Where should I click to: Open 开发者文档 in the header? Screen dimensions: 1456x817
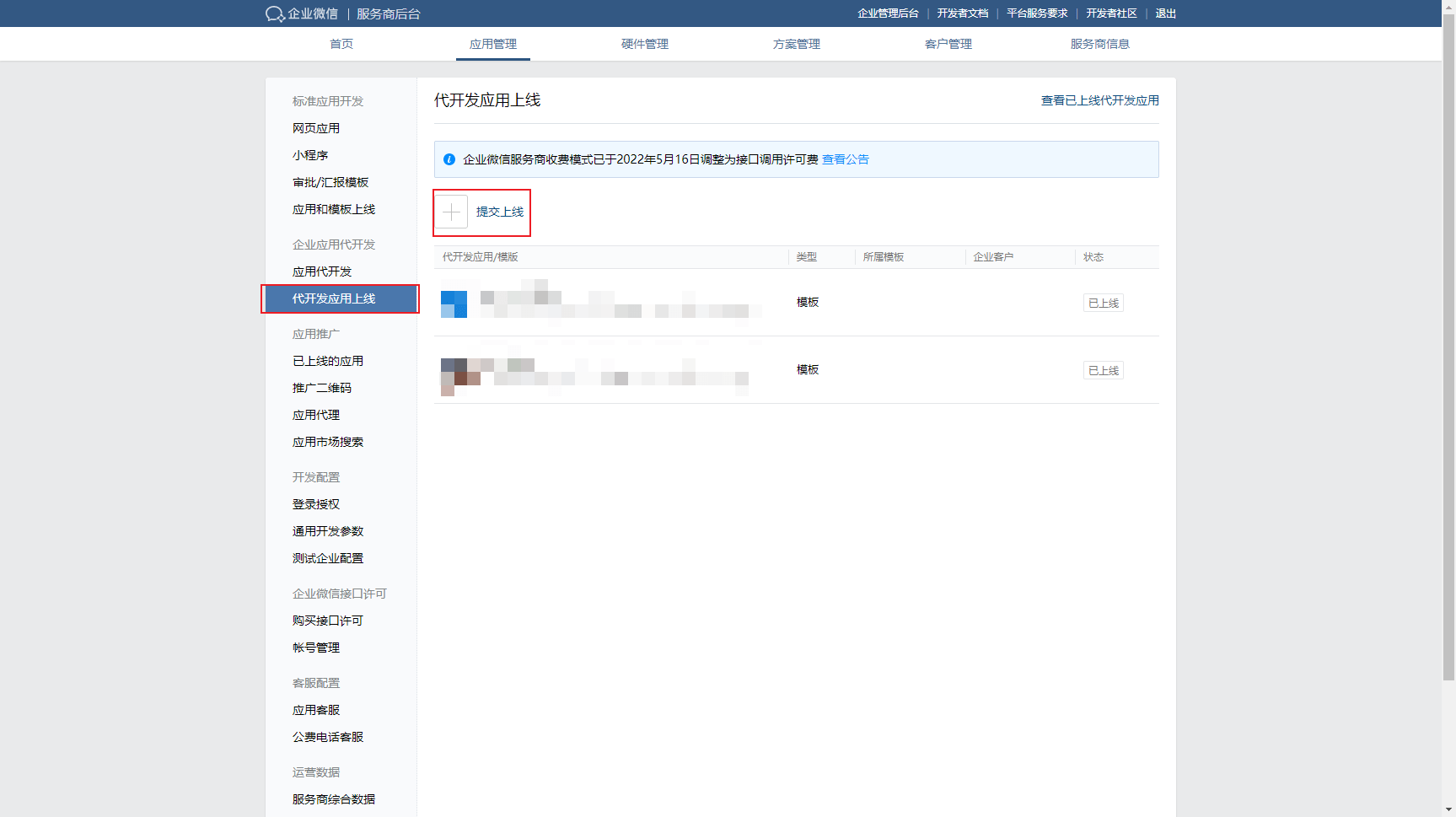(963, 13)
